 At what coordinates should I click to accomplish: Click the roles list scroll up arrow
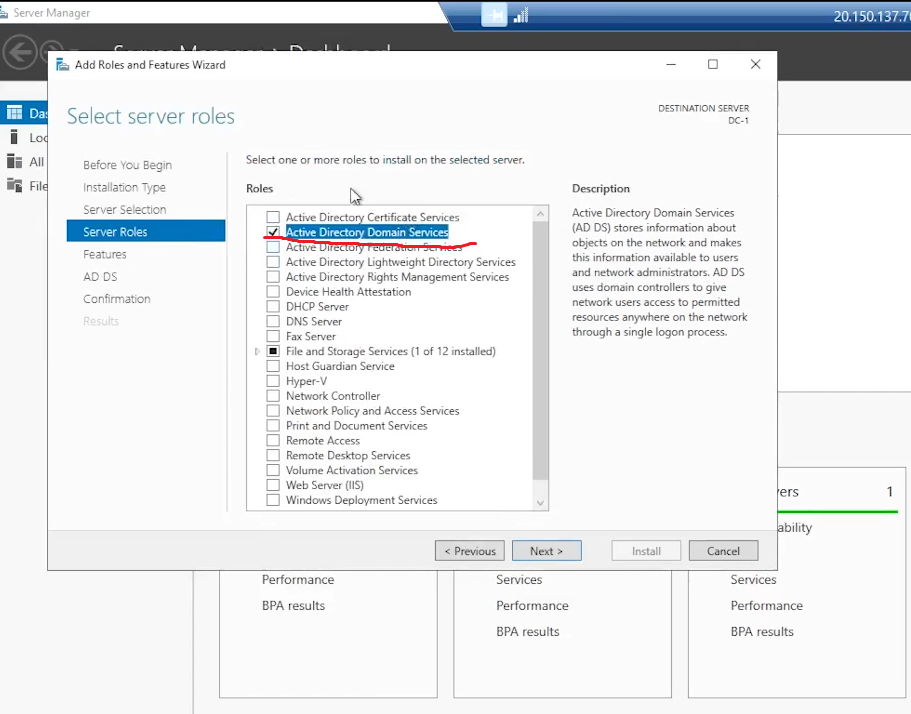pyautogui.click(x=540, y=214)
